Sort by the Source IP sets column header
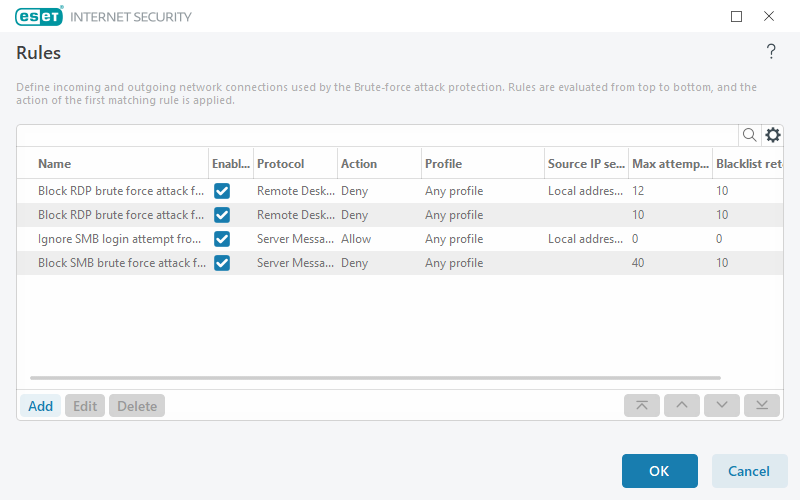The image size is (800, 500). (586, 163)
